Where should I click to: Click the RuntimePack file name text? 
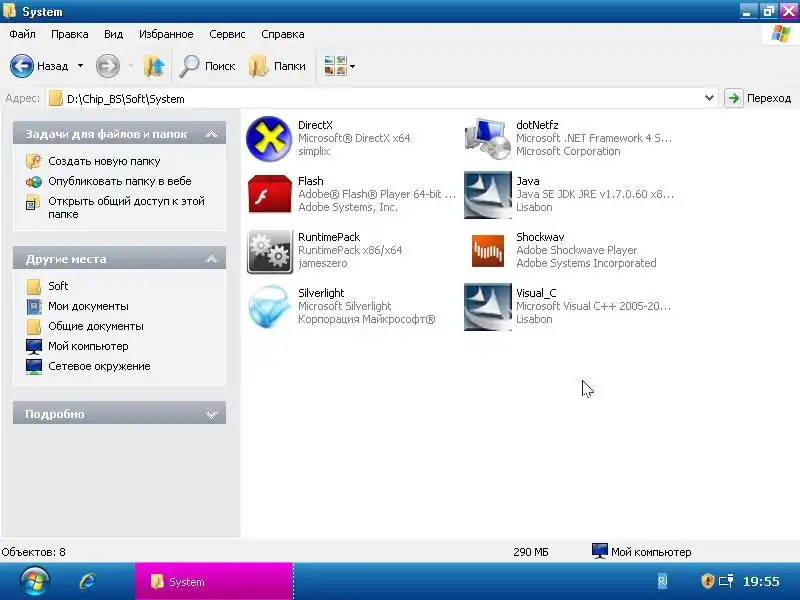click(329, 237)
